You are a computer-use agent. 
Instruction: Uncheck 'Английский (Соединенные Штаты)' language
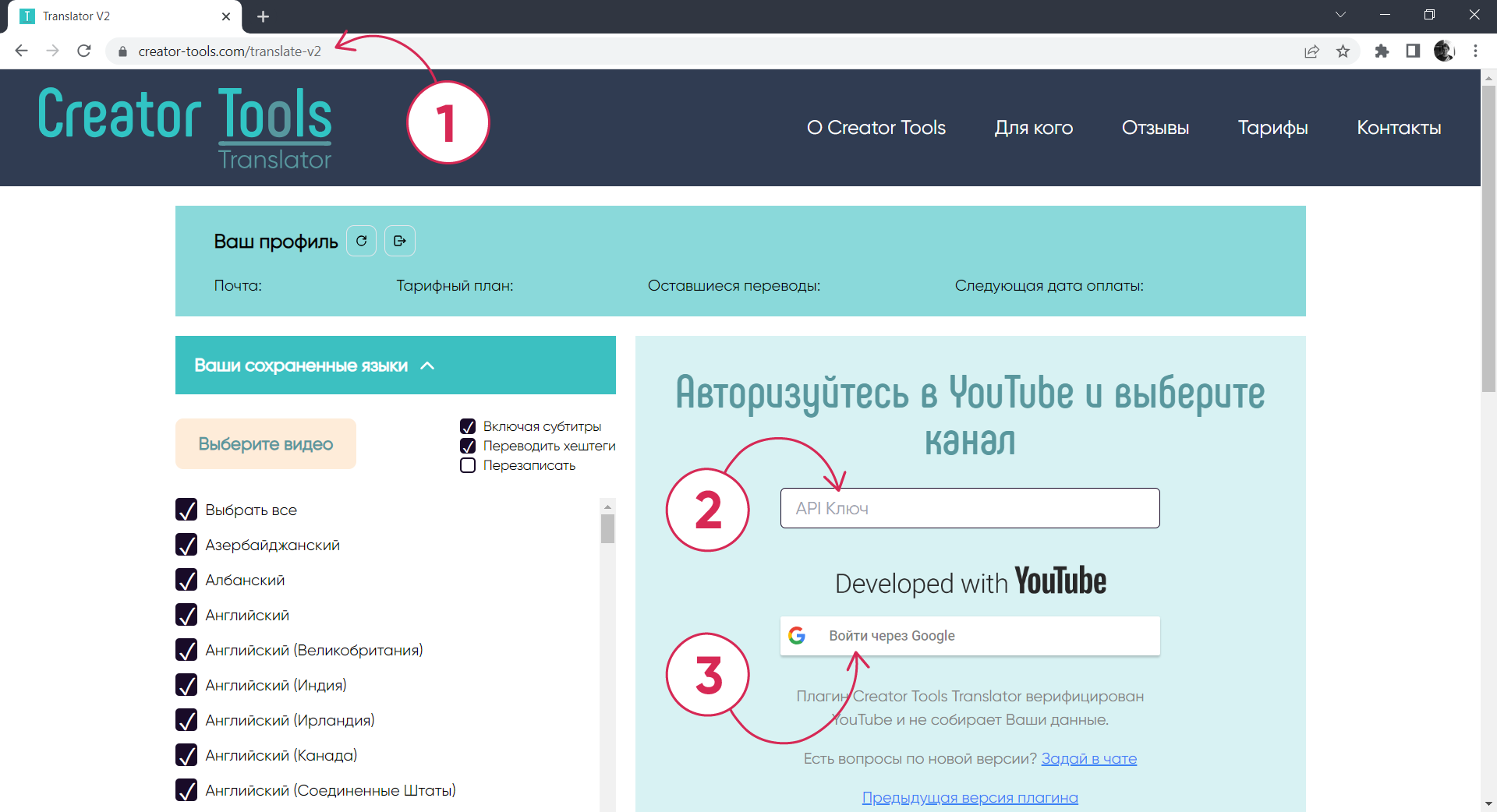[186, 790]
